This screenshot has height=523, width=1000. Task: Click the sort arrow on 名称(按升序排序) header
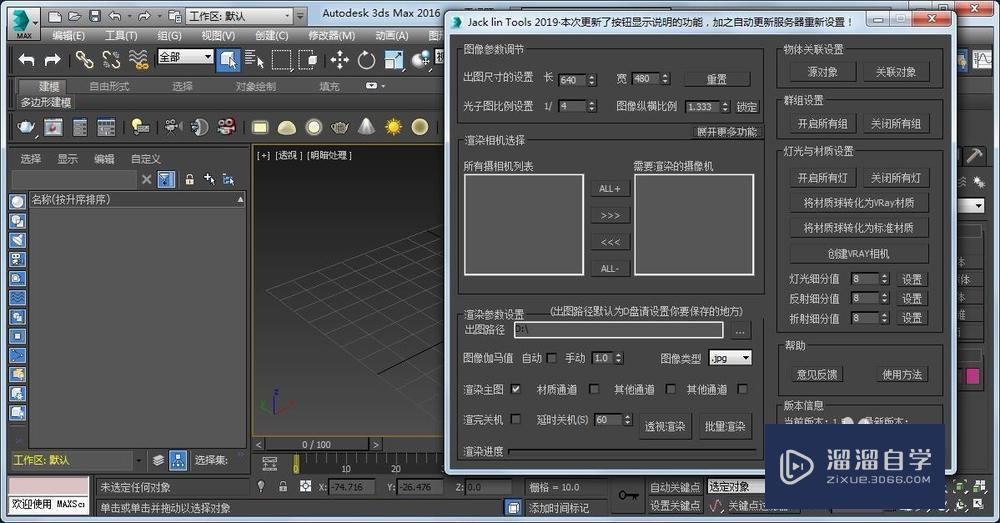240,200
